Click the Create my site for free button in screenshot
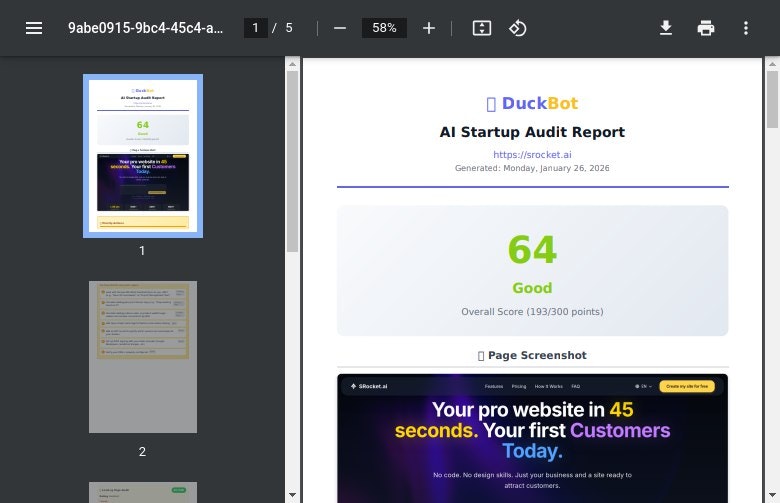Image resolution: width=780 pixels, height=503 pixels. tap(687, 386)
